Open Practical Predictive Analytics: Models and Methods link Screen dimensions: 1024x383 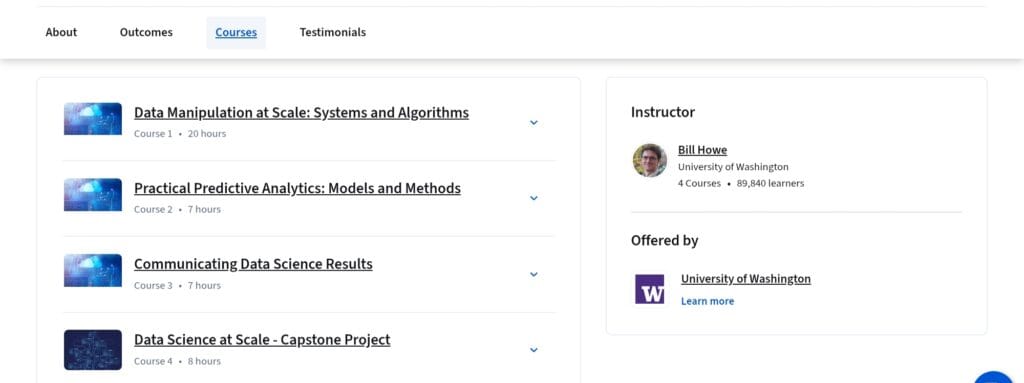297,188
